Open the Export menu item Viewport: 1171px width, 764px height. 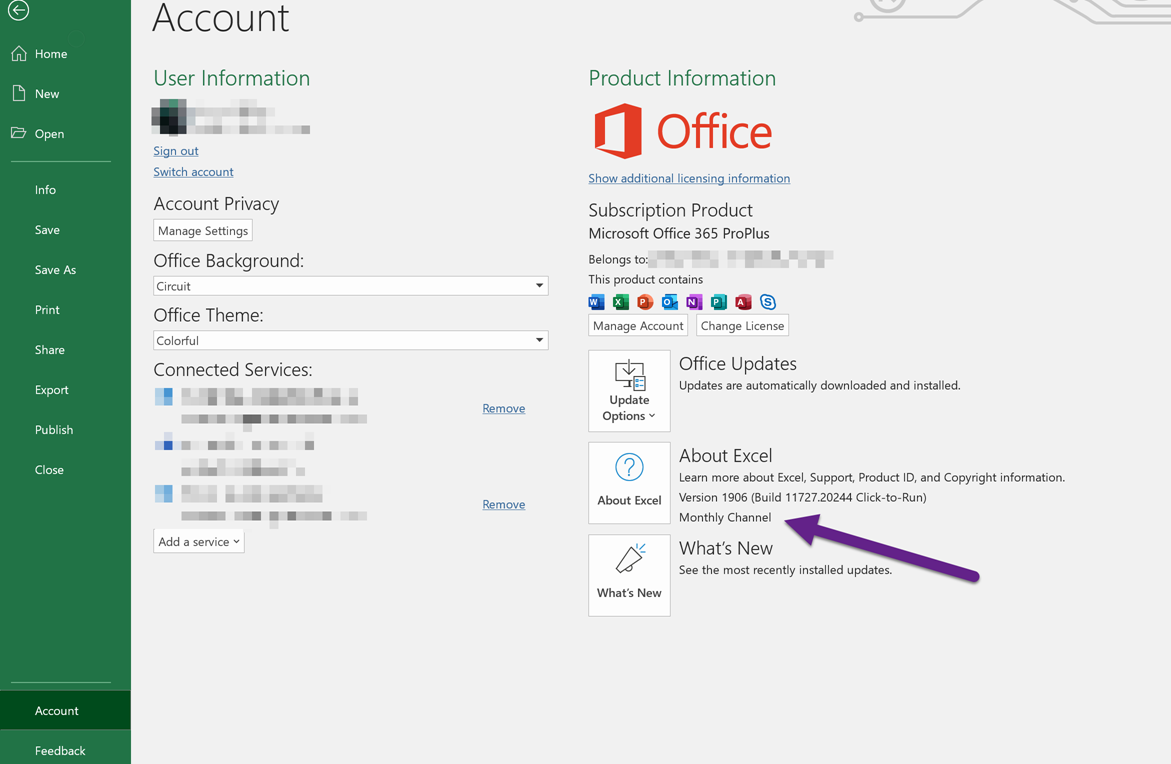[x=52, y=390]
